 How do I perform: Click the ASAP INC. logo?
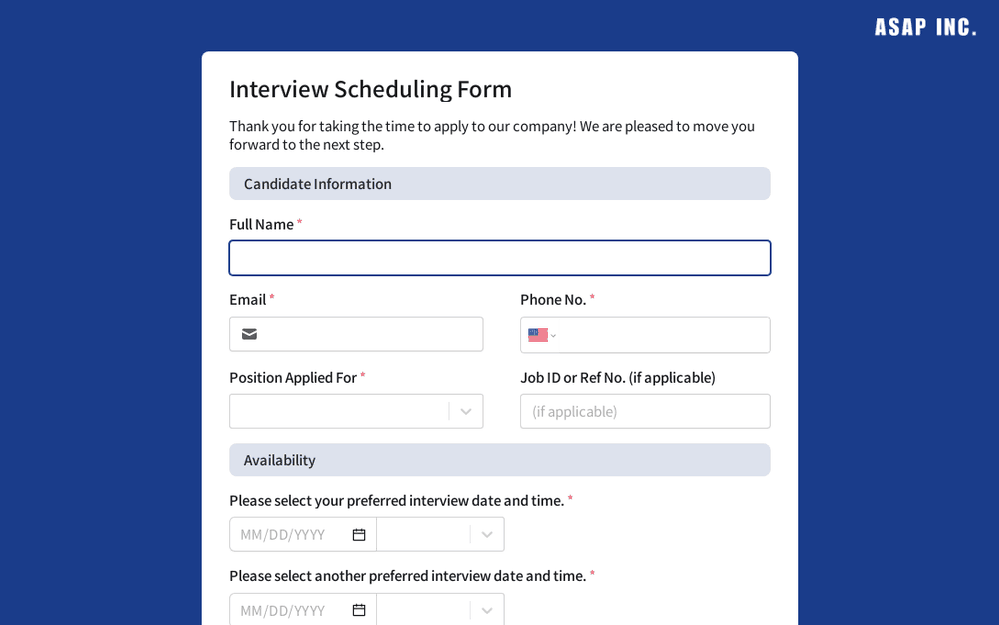click(x=925, y=27)
